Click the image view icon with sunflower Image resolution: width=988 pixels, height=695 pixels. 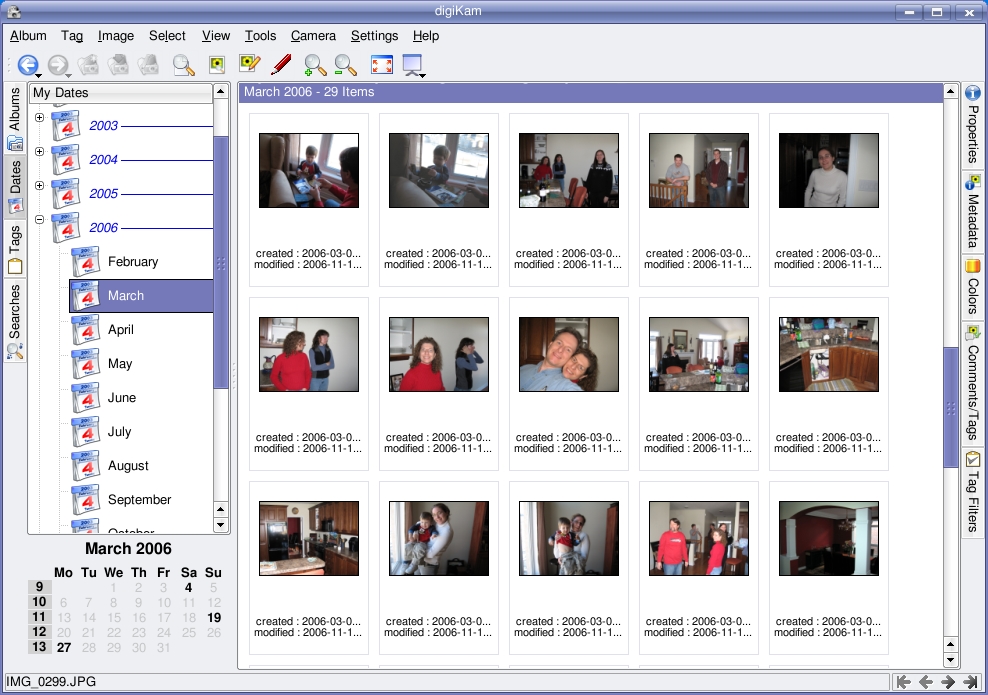click(x=216, y=65)
